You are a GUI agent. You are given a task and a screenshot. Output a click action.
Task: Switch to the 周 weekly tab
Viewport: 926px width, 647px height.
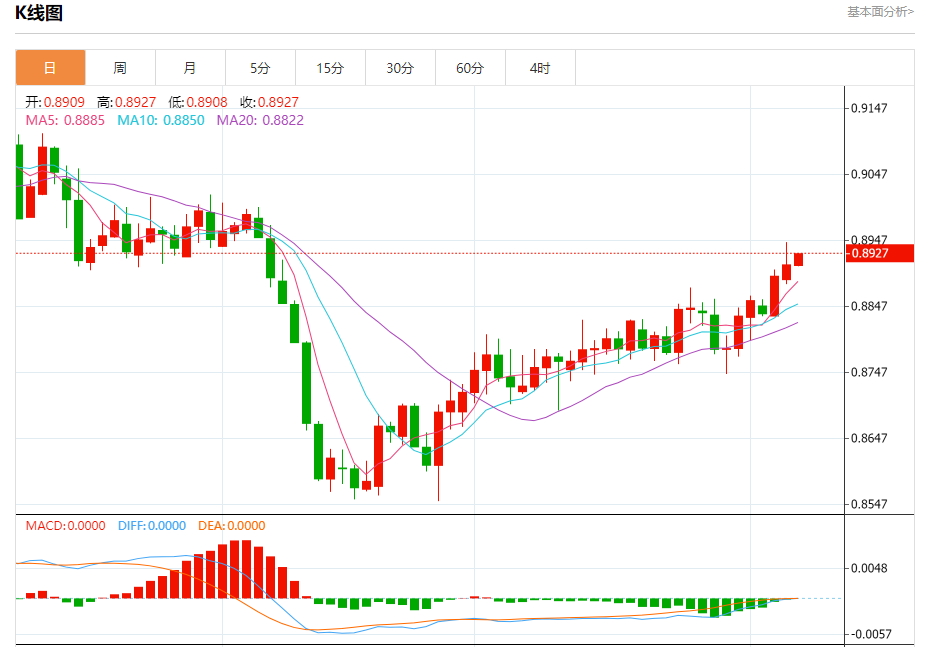click(120, 68)
